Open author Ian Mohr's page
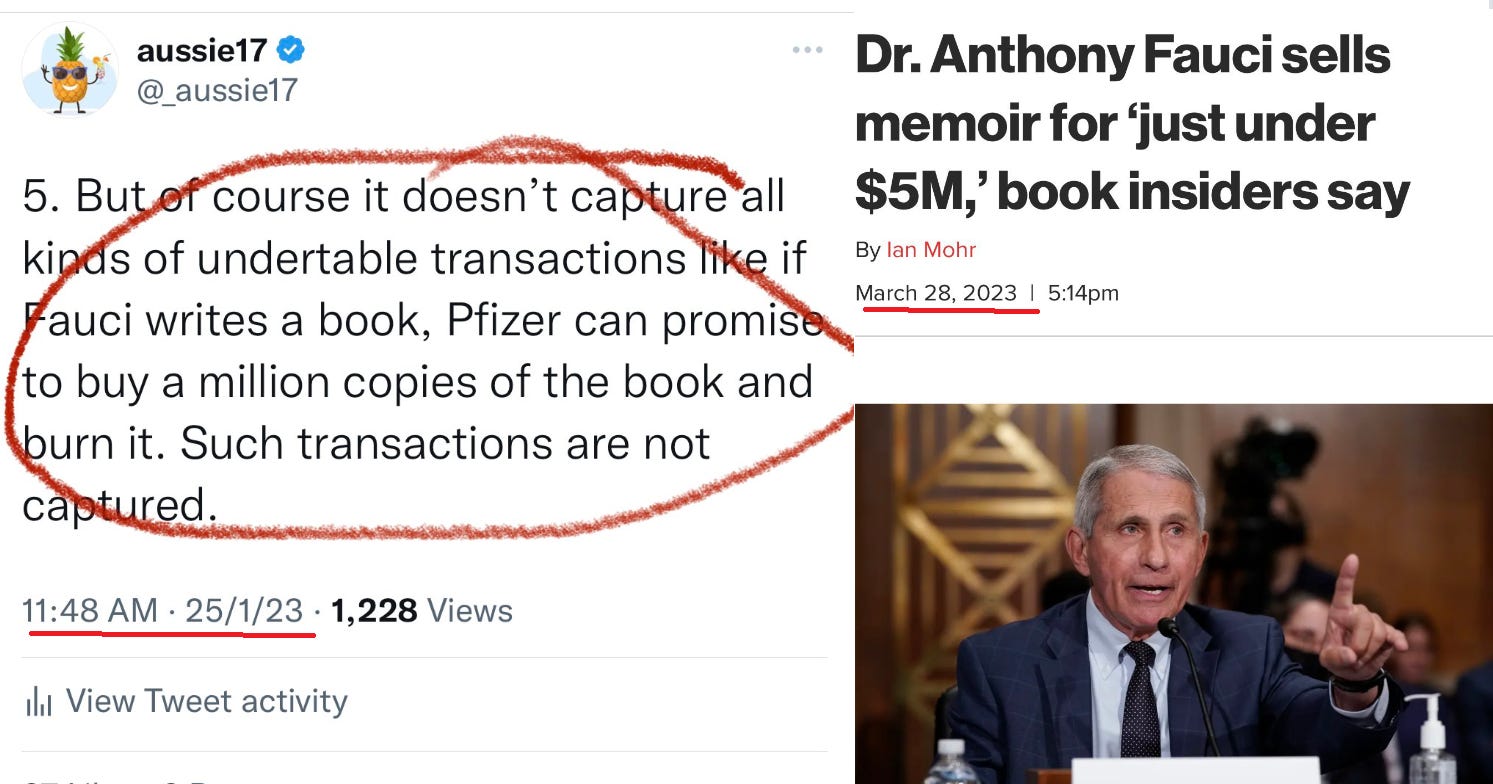The height and width of the screenshot is (784, 1493). 931,249
